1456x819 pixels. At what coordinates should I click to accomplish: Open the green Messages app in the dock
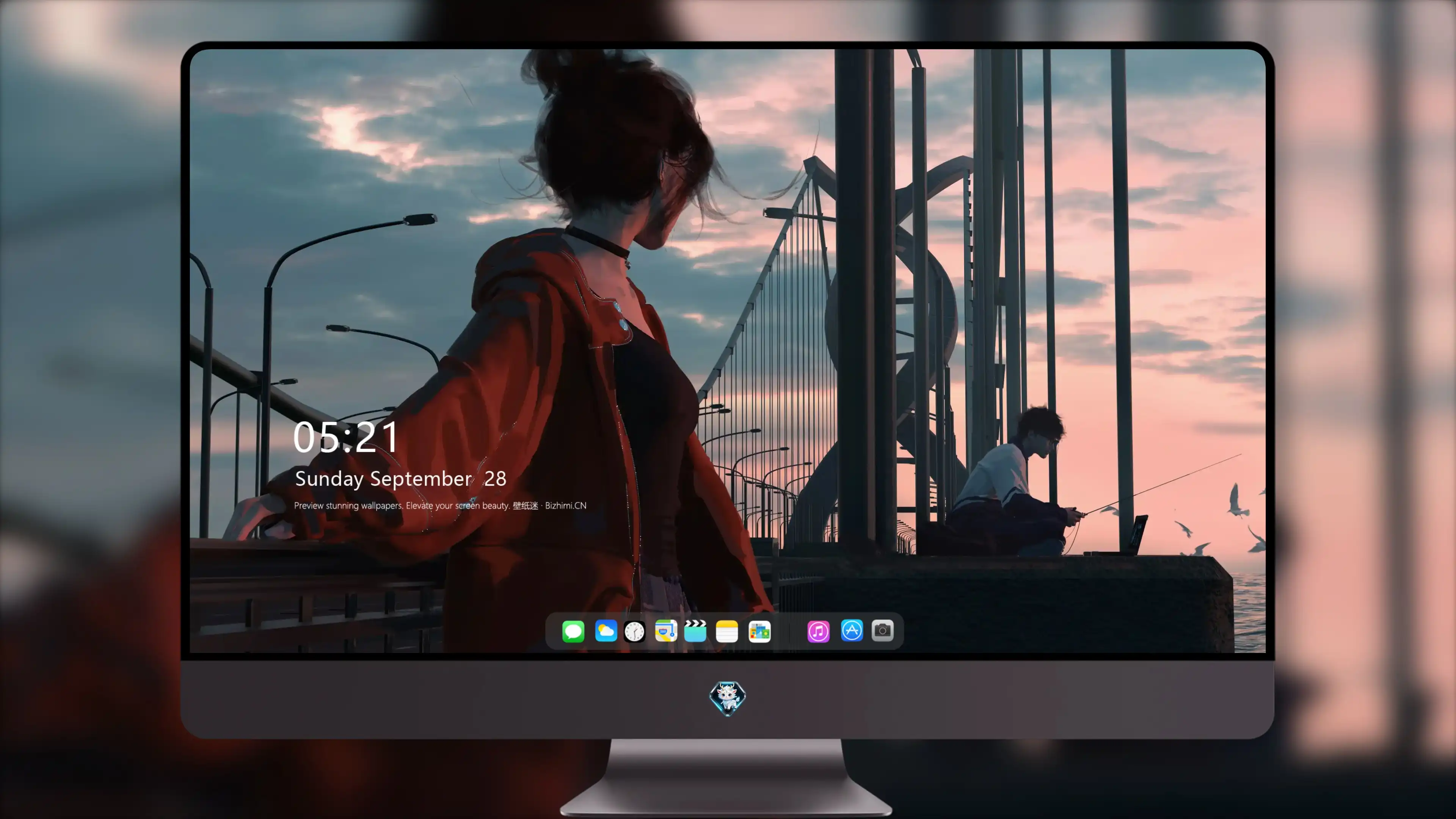coord(573,631)
